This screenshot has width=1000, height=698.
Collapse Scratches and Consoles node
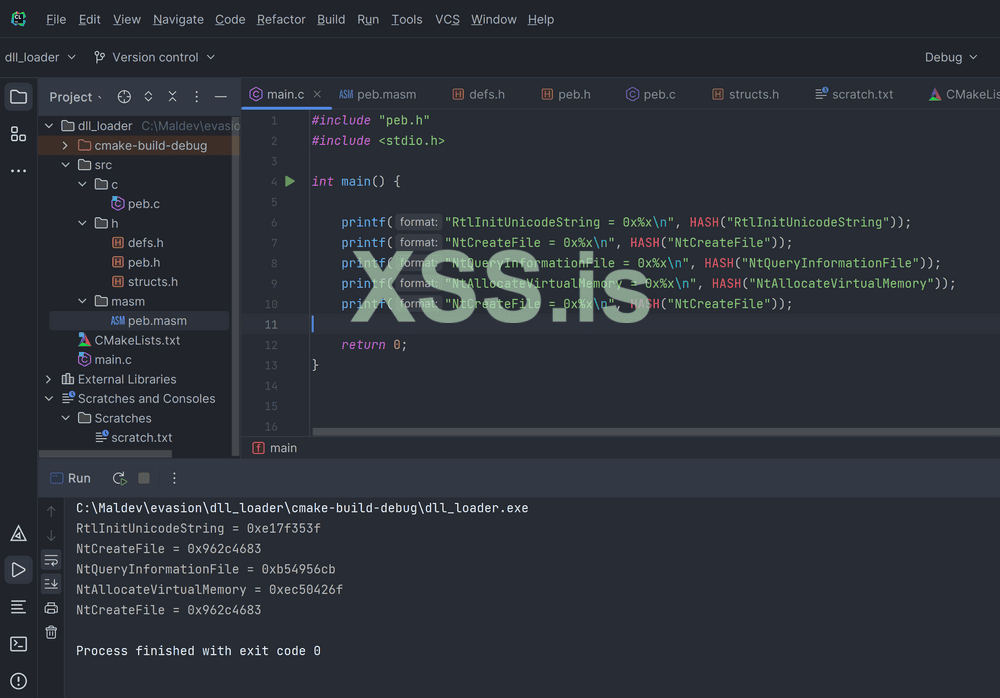tap(49, 399)
